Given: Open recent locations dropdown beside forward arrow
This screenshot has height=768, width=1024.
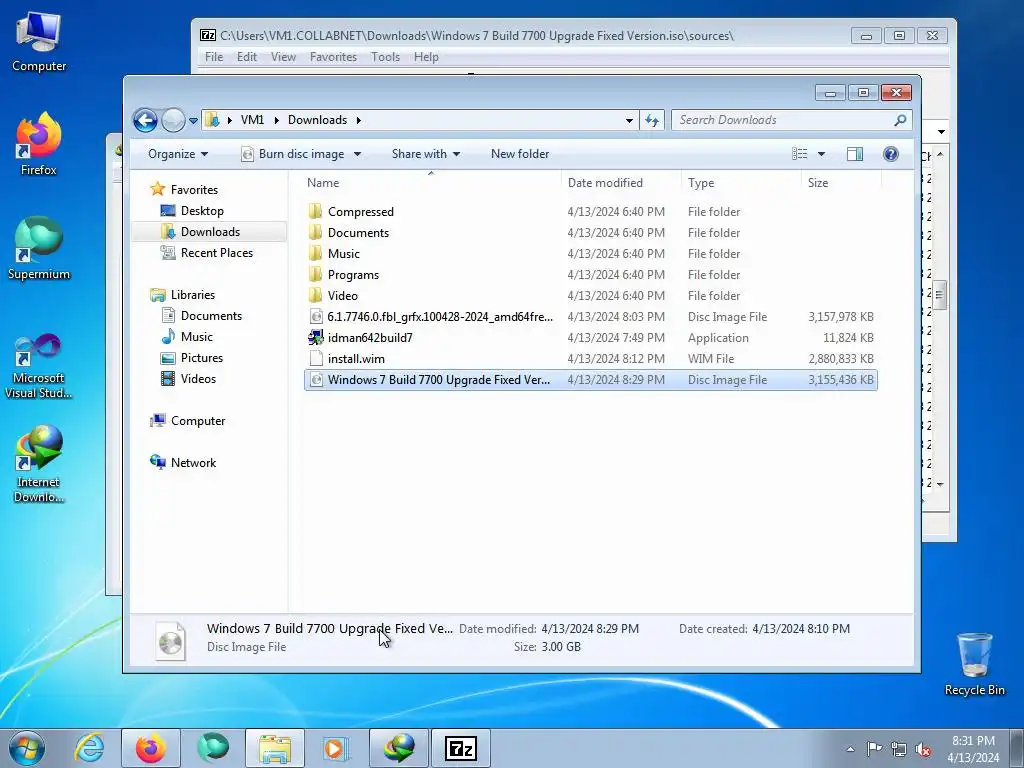Looking at the screenshot, I should pyautogui.click(x=193, y=121).
